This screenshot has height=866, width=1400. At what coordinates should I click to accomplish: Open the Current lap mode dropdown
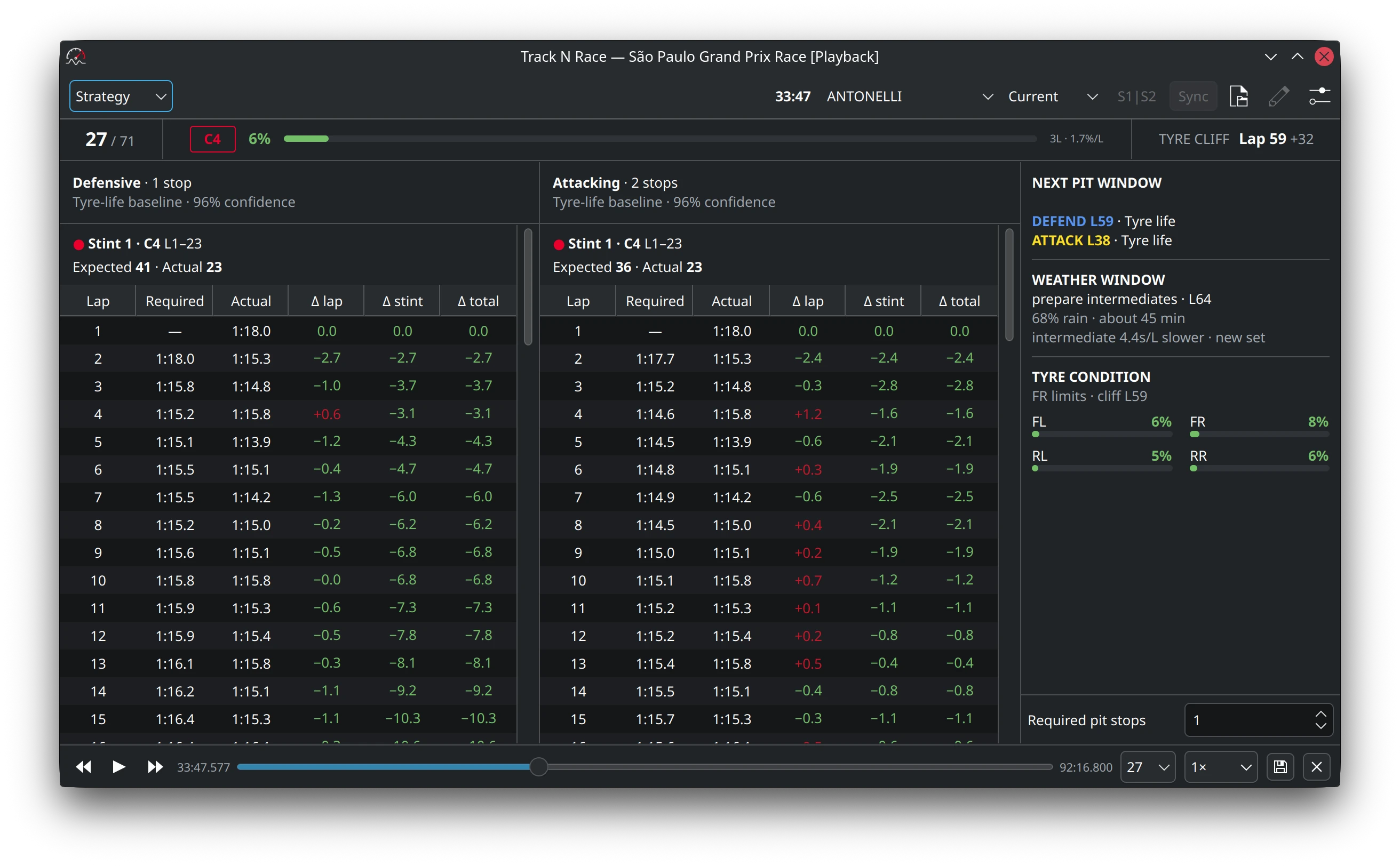(x=1052, y=96)
